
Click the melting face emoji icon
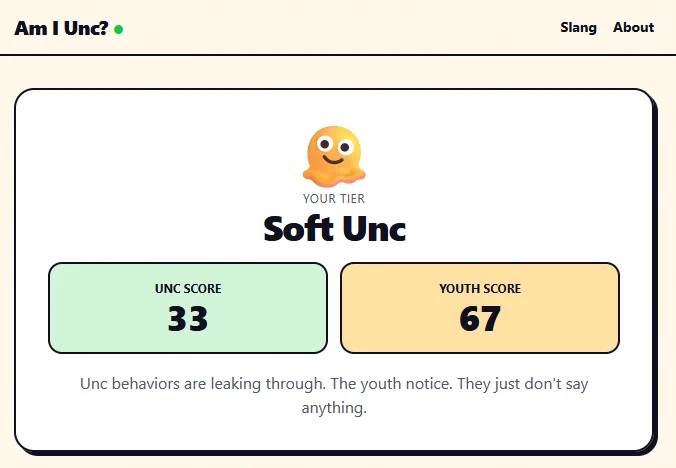(334, 157)
